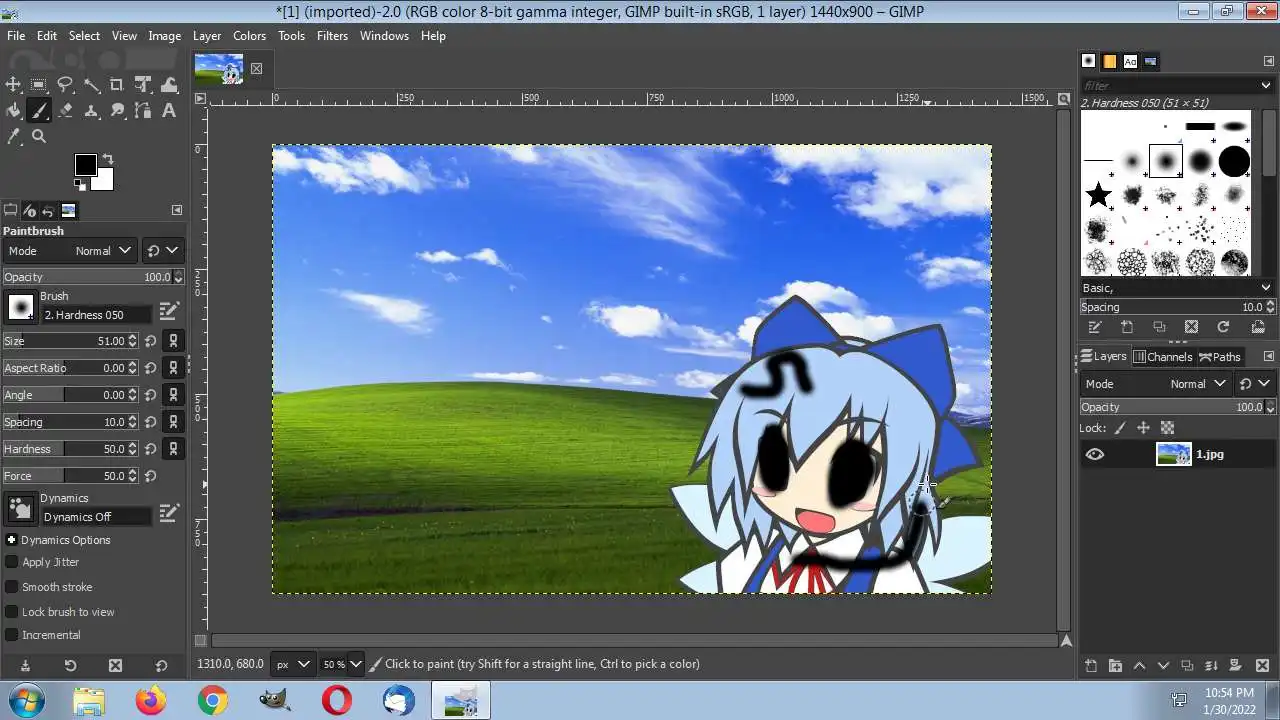The width and height of the screenshot is (1280, 720).
Task: Click the 1.jpg layer thumbnail
Action: click(1174, 454)
